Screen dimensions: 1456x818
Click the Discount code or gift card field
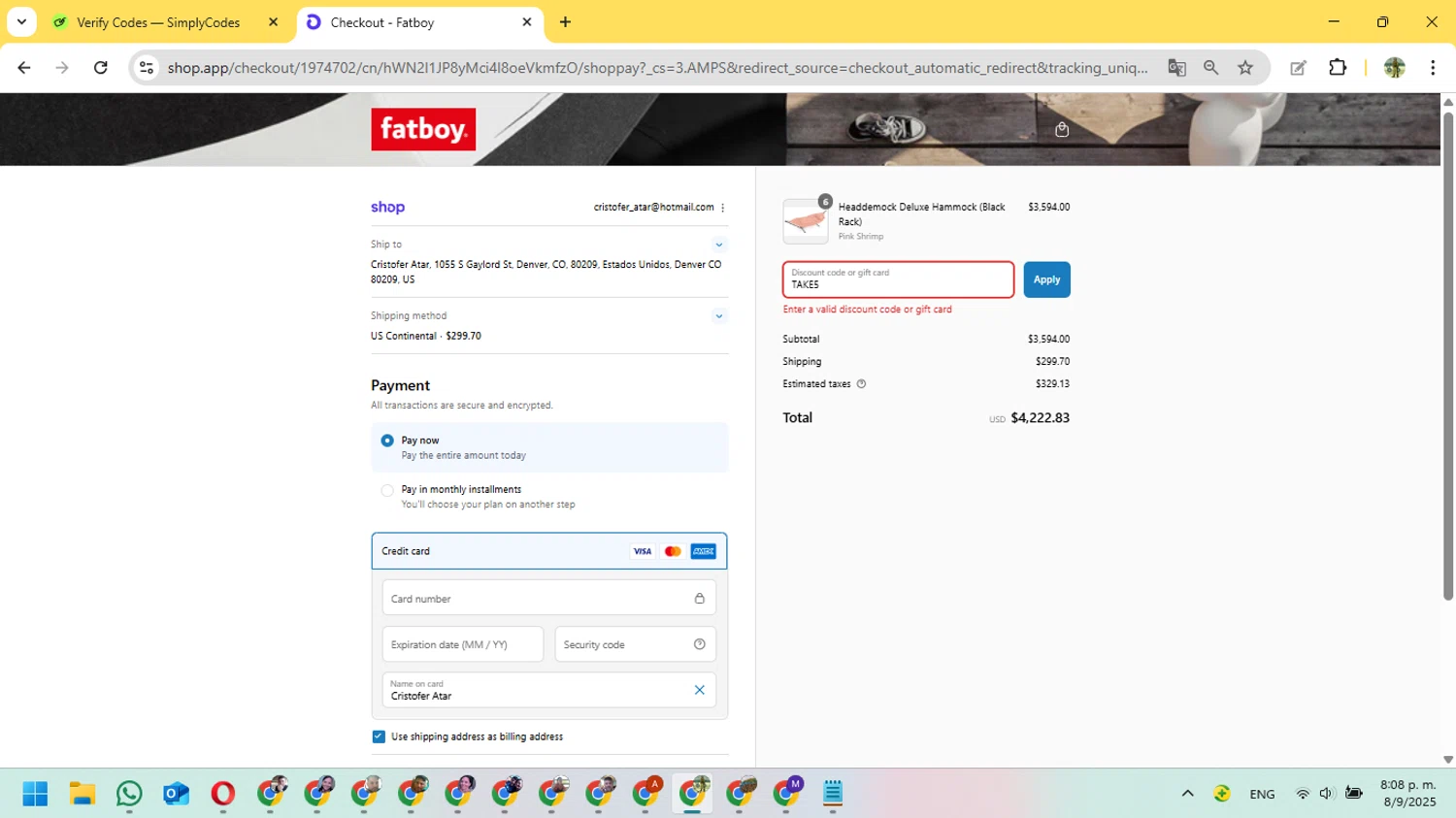coord(899,279)
